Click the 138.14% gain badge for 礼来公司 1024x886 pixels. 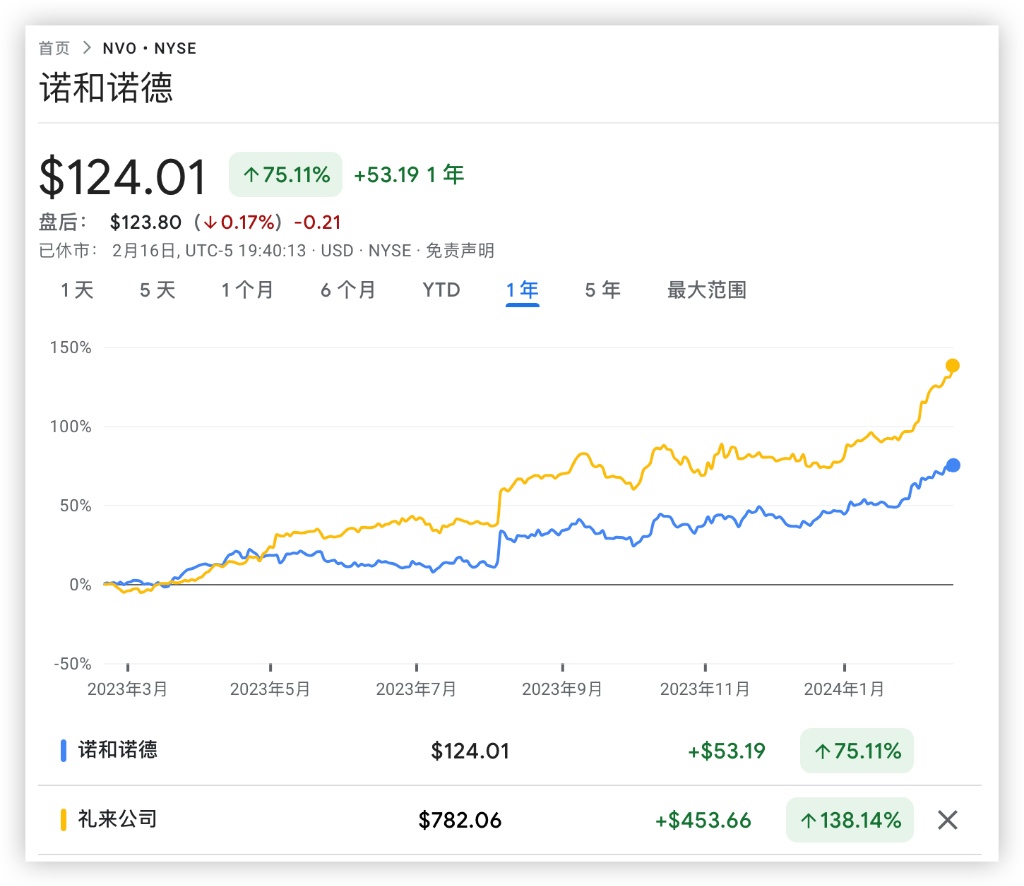coord(849,820)
